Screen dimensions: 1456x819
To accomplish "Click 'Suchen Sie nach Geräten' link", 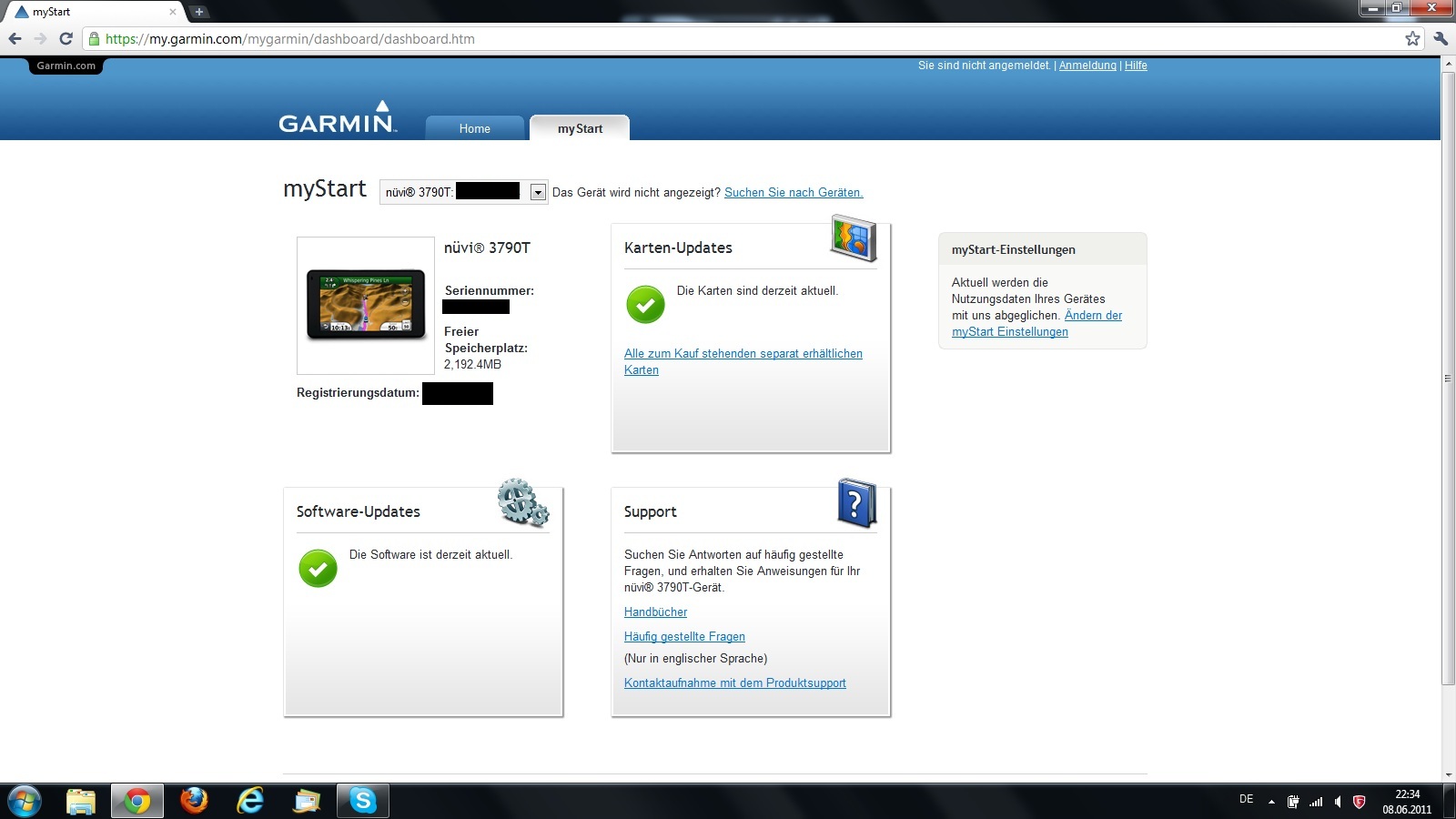I will [794, 193].
